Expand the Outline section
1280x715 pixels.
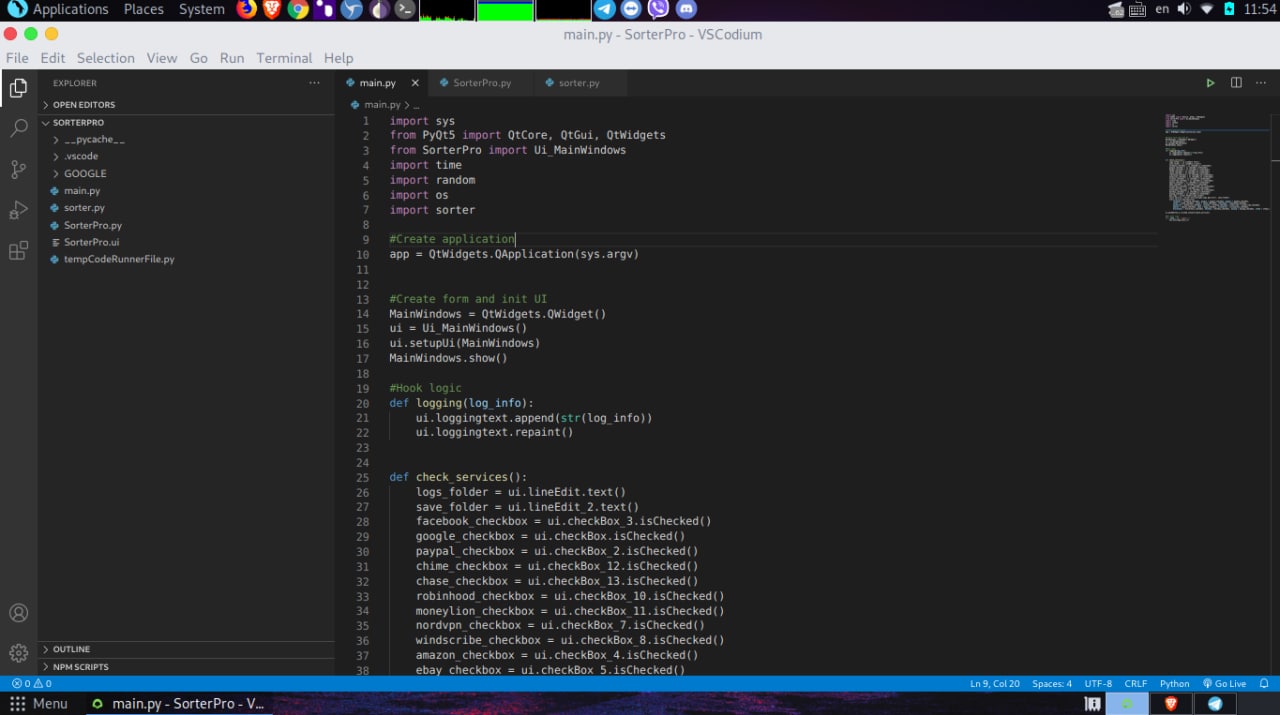coord(71,649)
